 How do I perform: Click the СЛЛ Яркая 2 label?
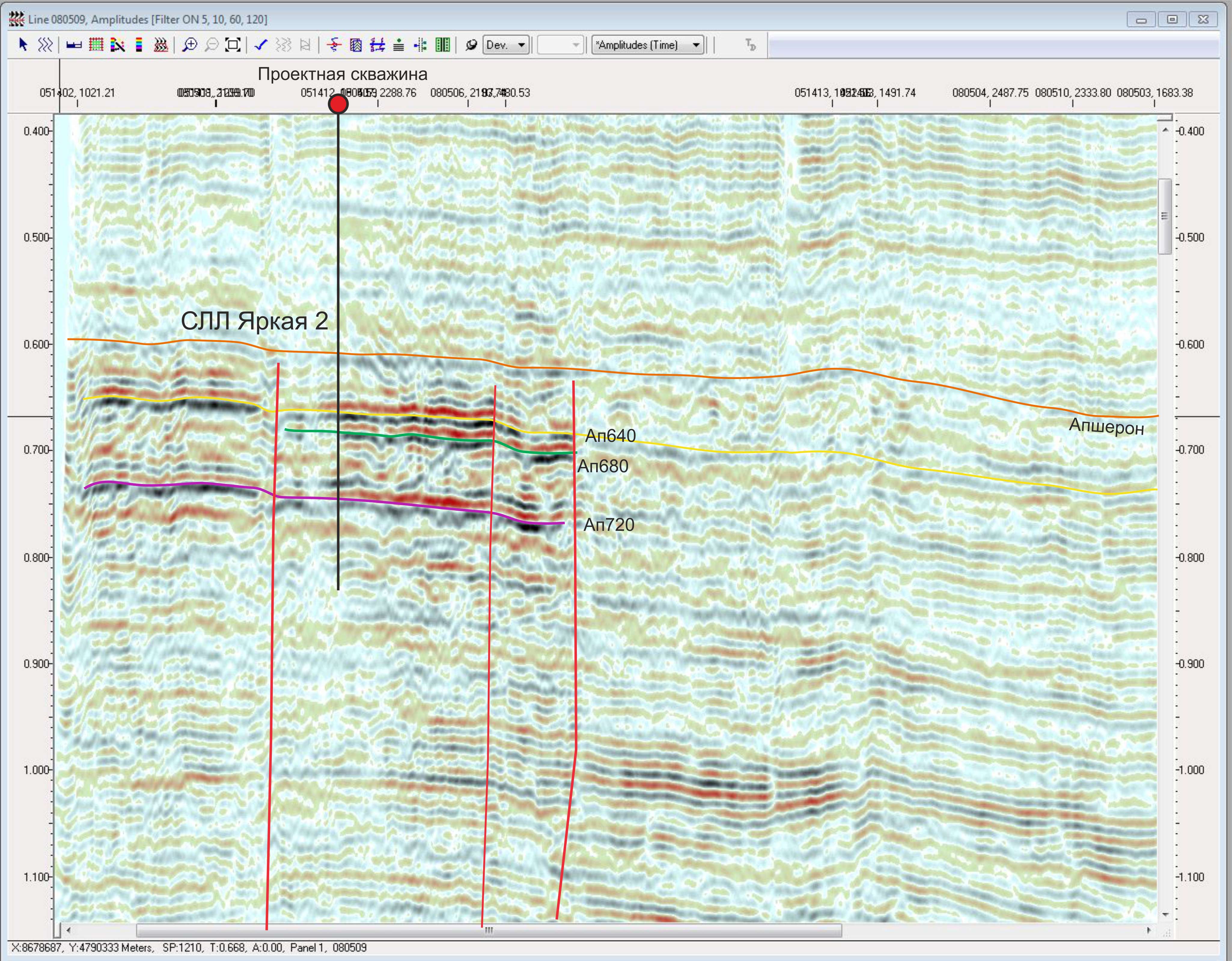[255, 321]
